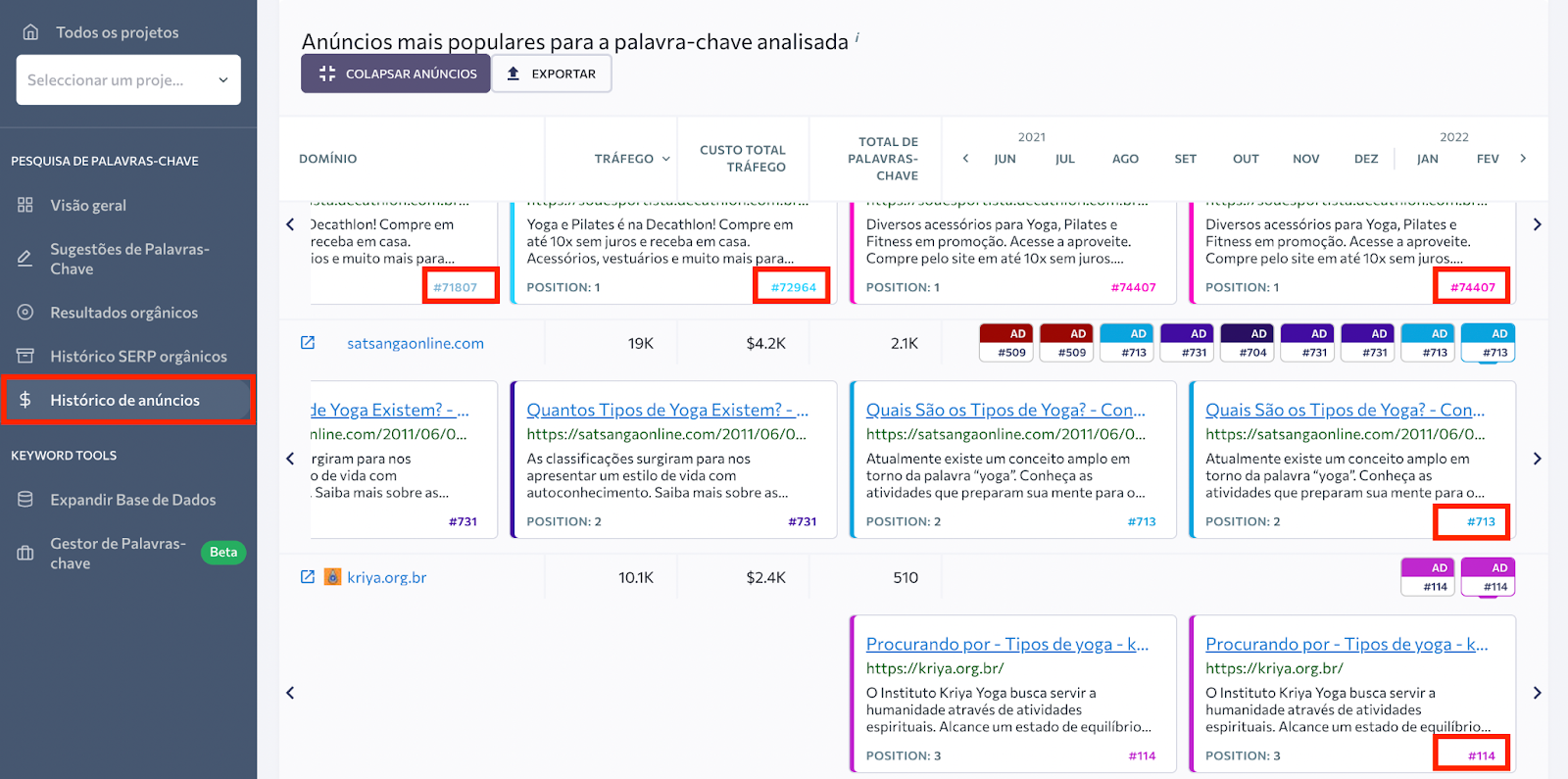Viewport: 1568px width, 779px height.
Task: Open the kriya.org.br domain link
Action: coord(386,577)
